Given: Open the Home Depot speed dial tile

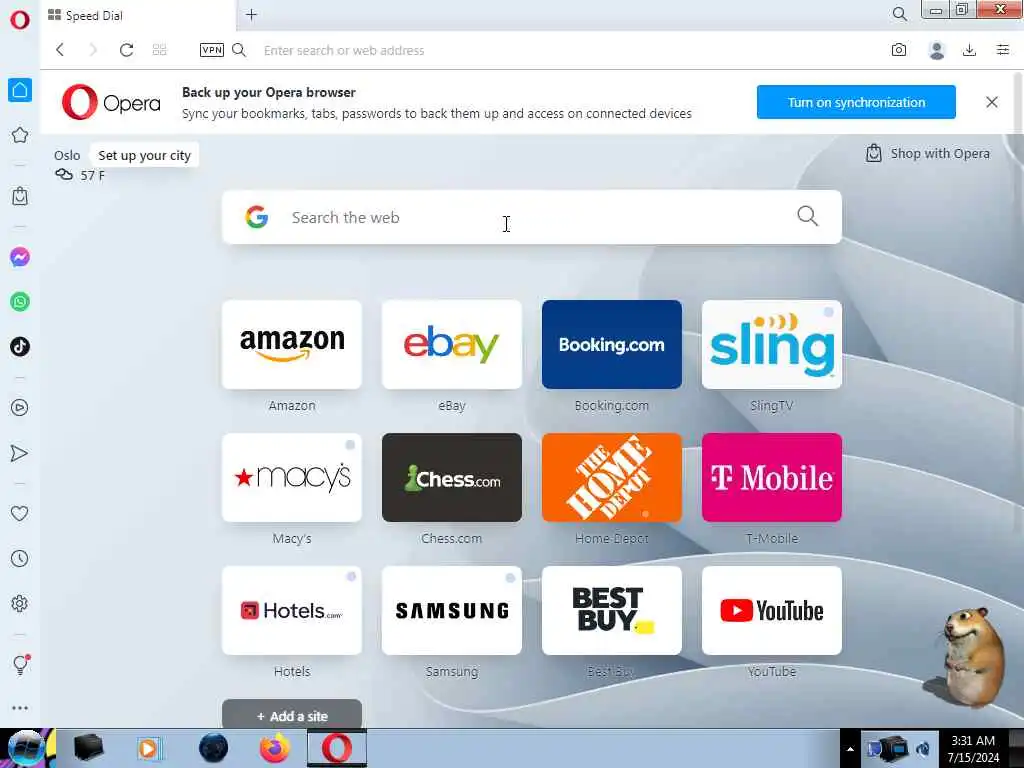Looking at the screenshot, I should [x=612, y=477].
